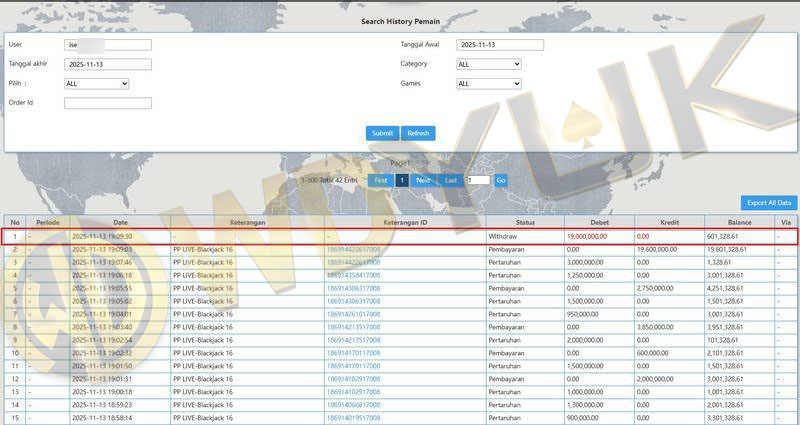Open the Pilih dropdown
Screen dimensions: 800x425
click(x=96, y=84)
